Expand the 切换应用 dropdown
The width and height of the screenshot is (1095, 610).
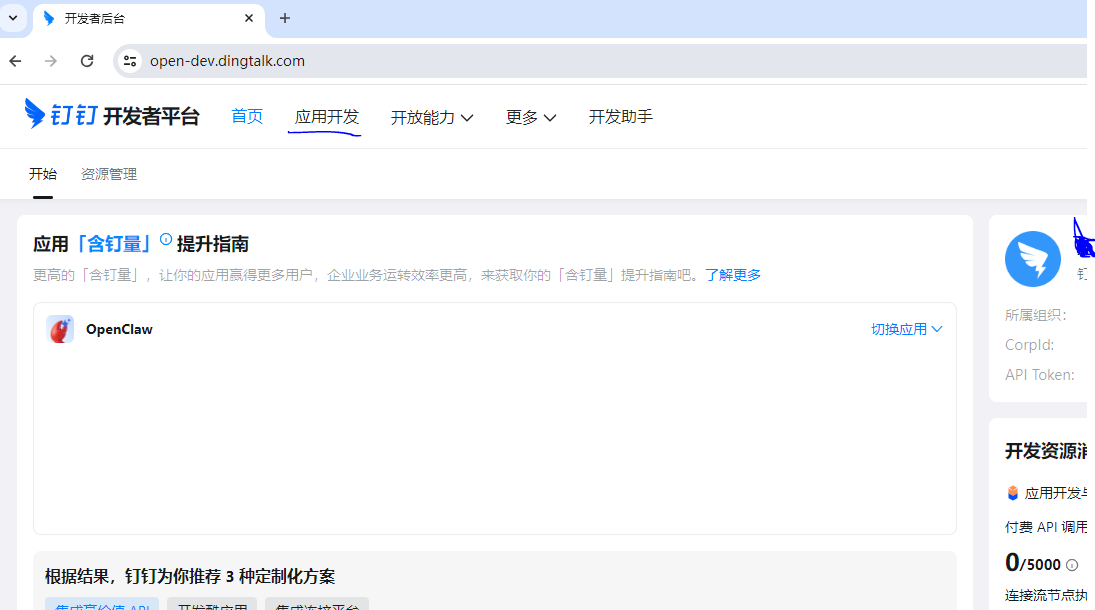point(905,328)
